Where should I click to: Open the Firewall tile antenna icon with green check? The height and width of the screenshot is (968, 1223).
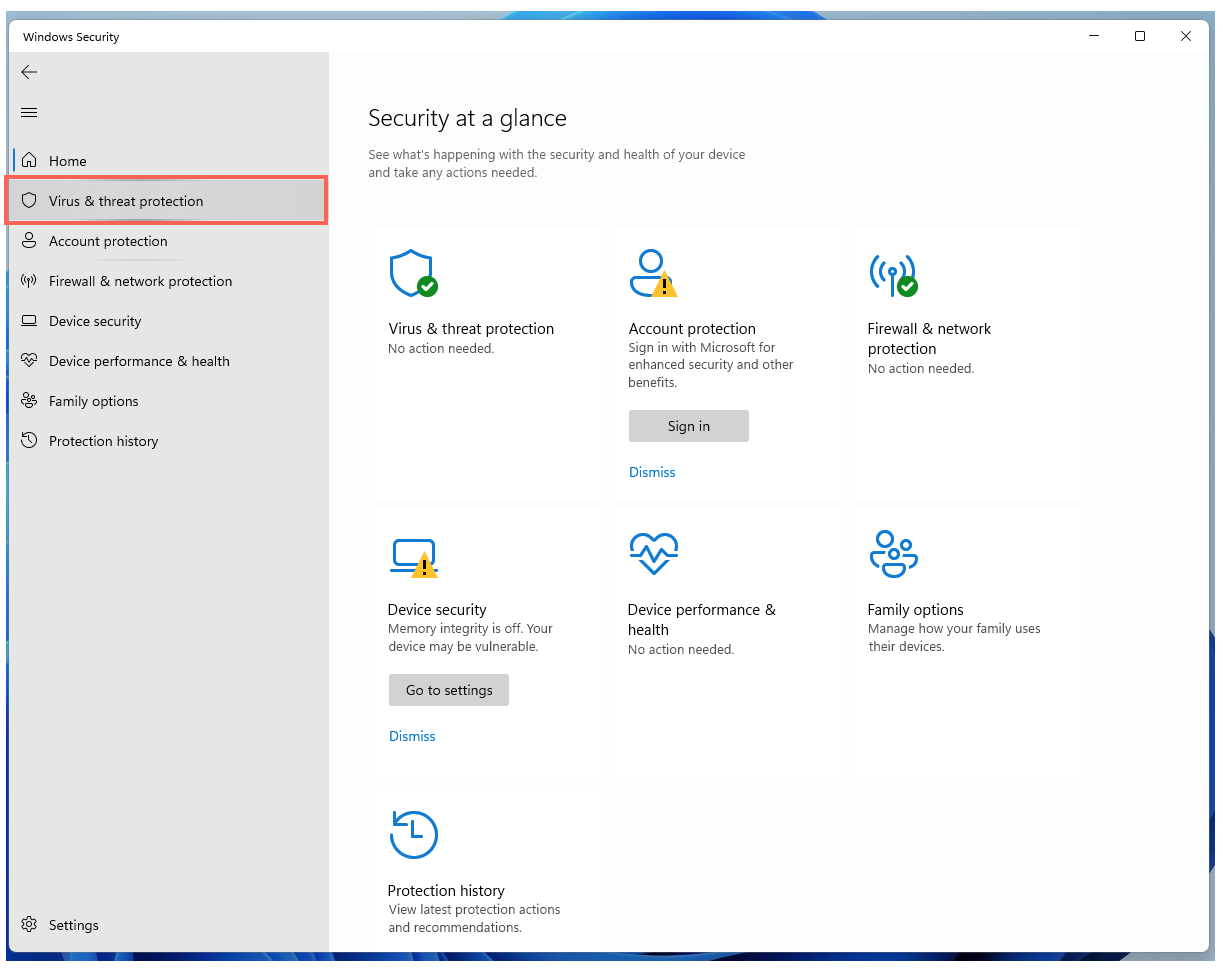click(x=893, y=273)
